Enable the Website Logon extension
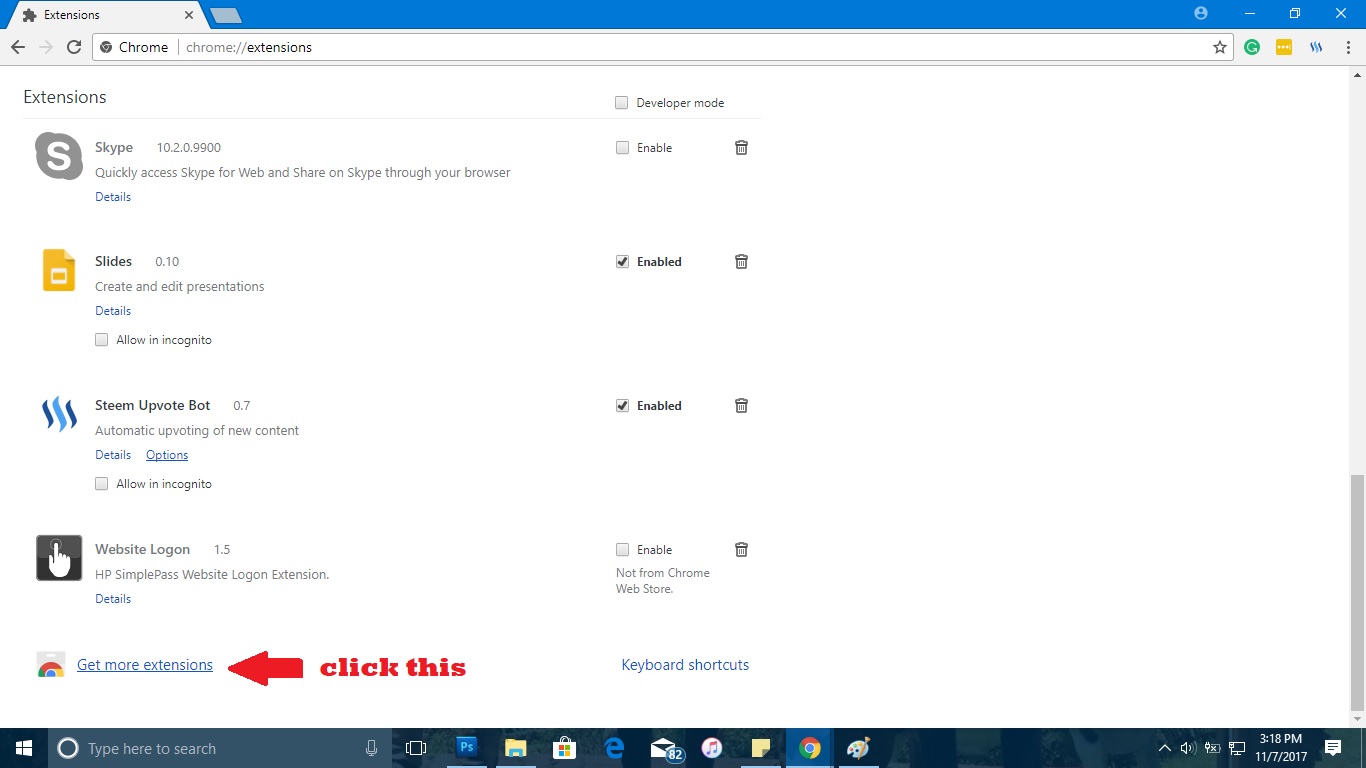The width and height of the screenshot is (1366, 768). (622, 549)
